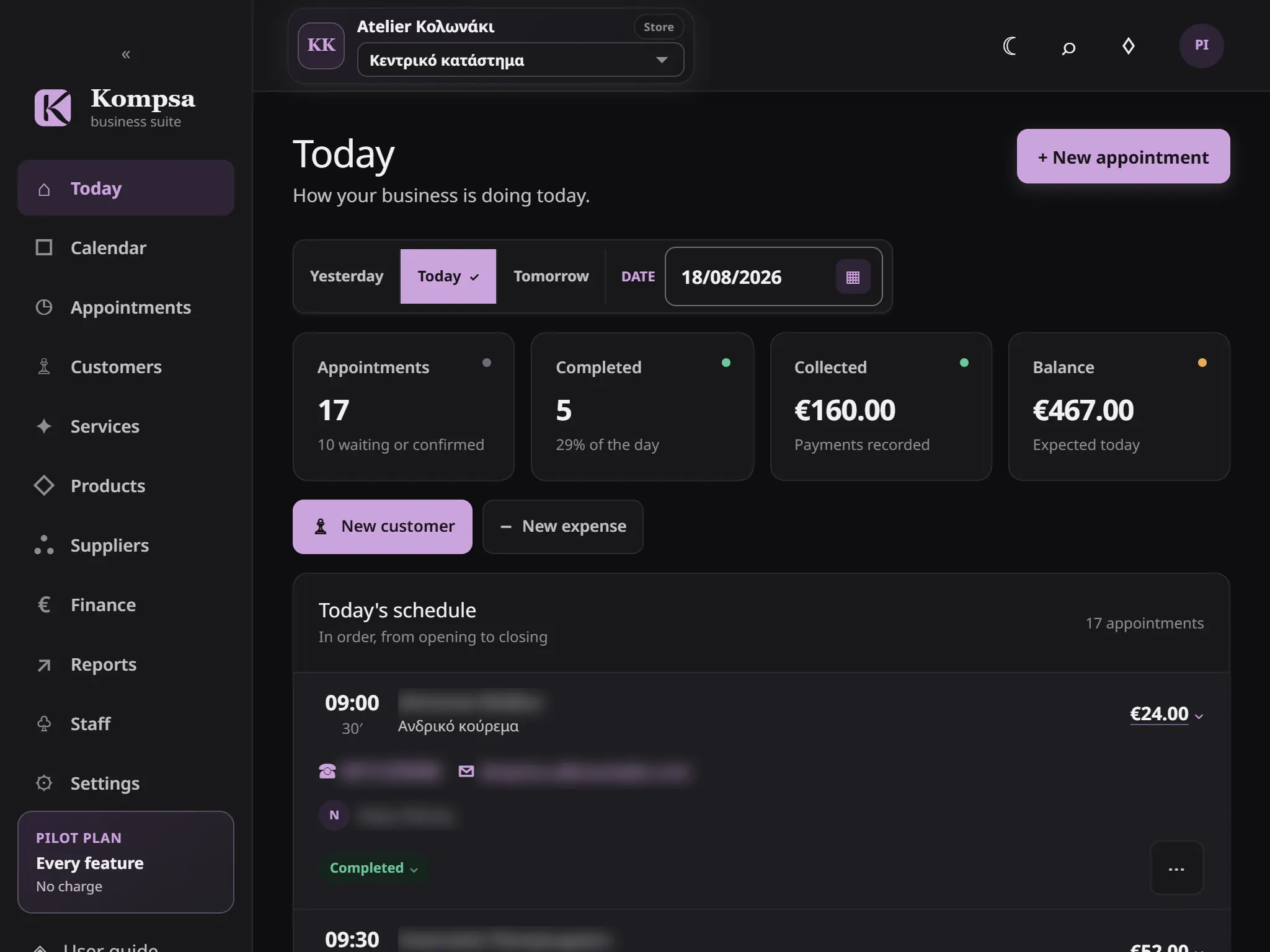Screen dimensions: 1270x952
Task: Click the Suppliers three-dots icon
Action: pos(44,545)
